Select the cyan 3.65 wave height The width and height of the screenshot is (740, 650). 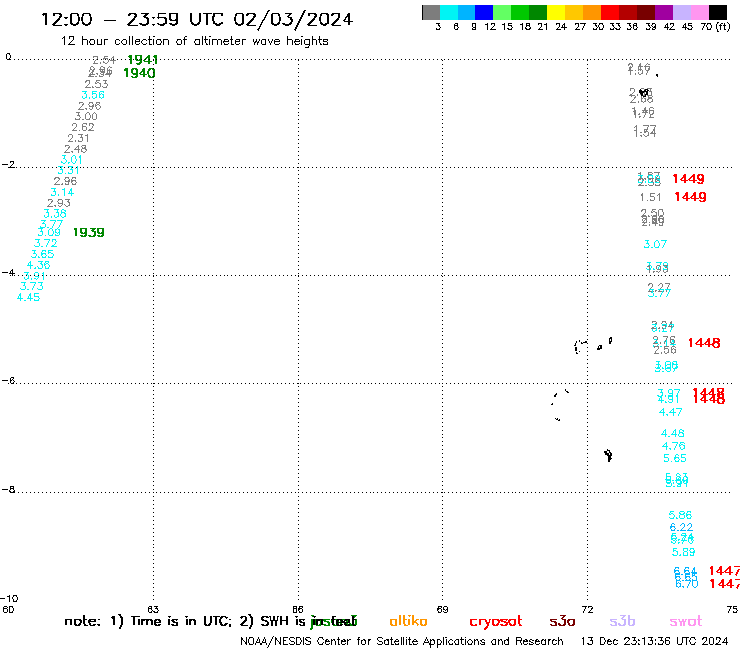(x=42, y=254)
